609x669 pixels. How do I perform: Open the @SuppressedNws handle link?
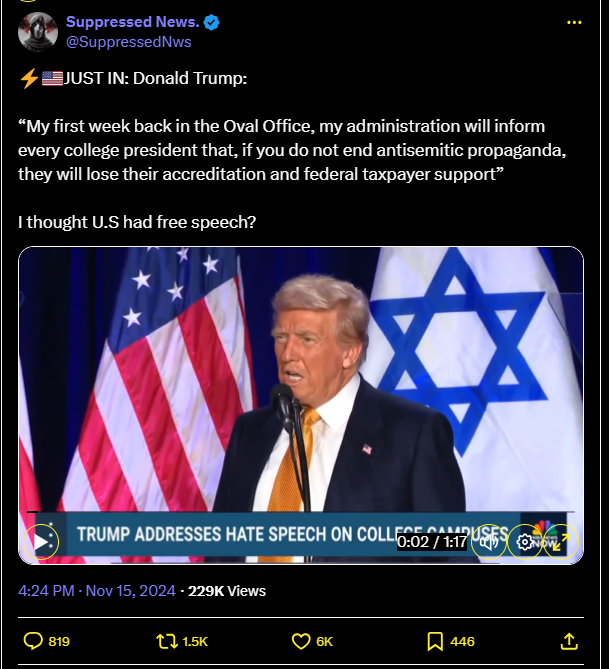(x=129, y=42)
